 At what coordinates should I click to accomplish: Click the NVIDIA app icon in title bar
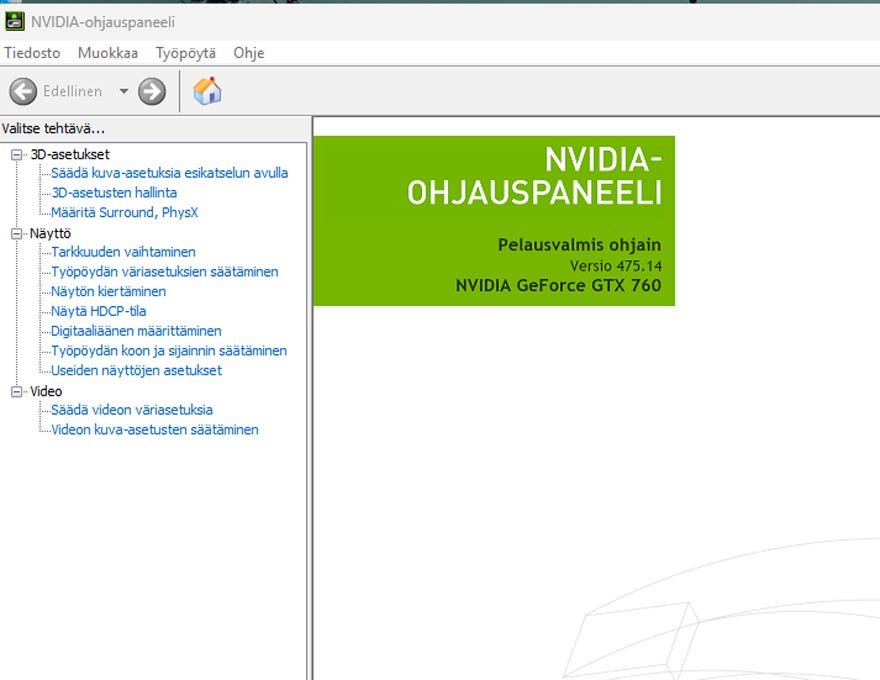click(15, 21)
